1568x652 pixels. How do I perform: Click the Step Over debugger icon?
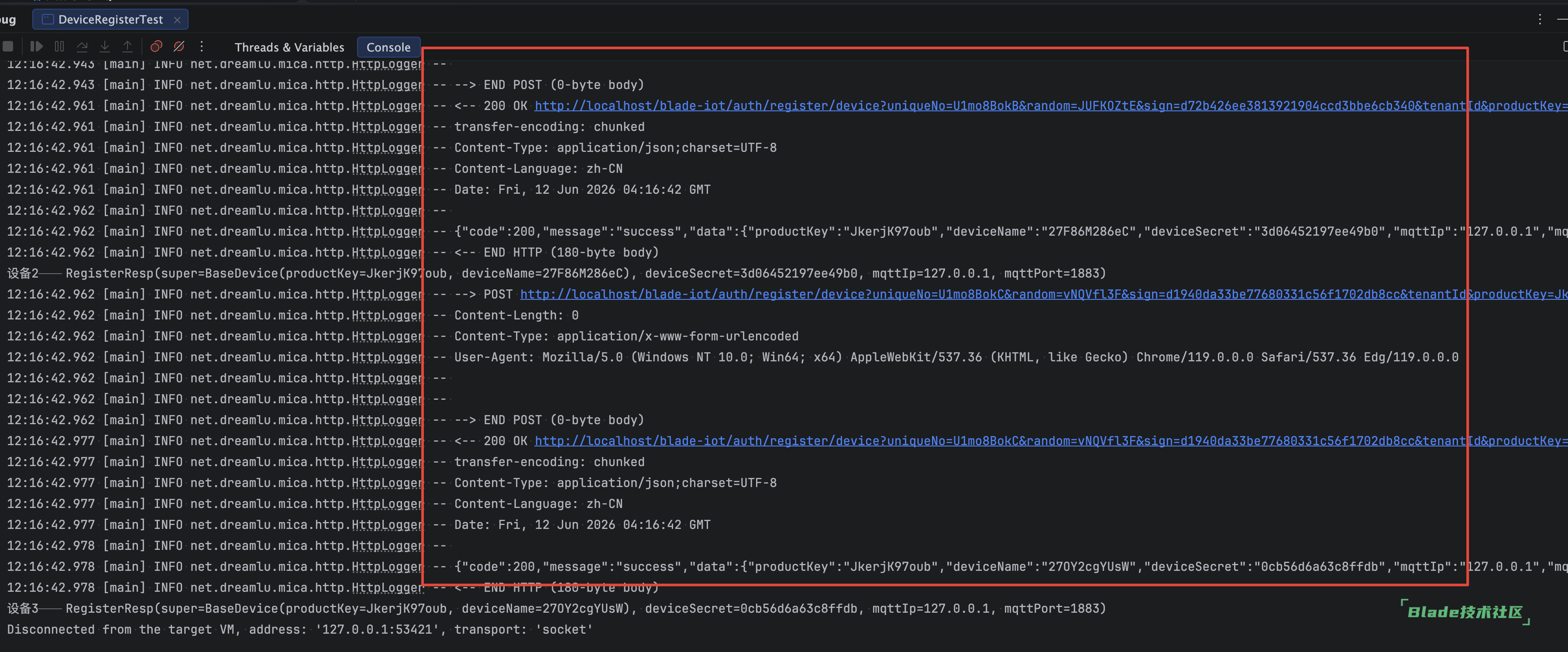[x=82, y=46]
